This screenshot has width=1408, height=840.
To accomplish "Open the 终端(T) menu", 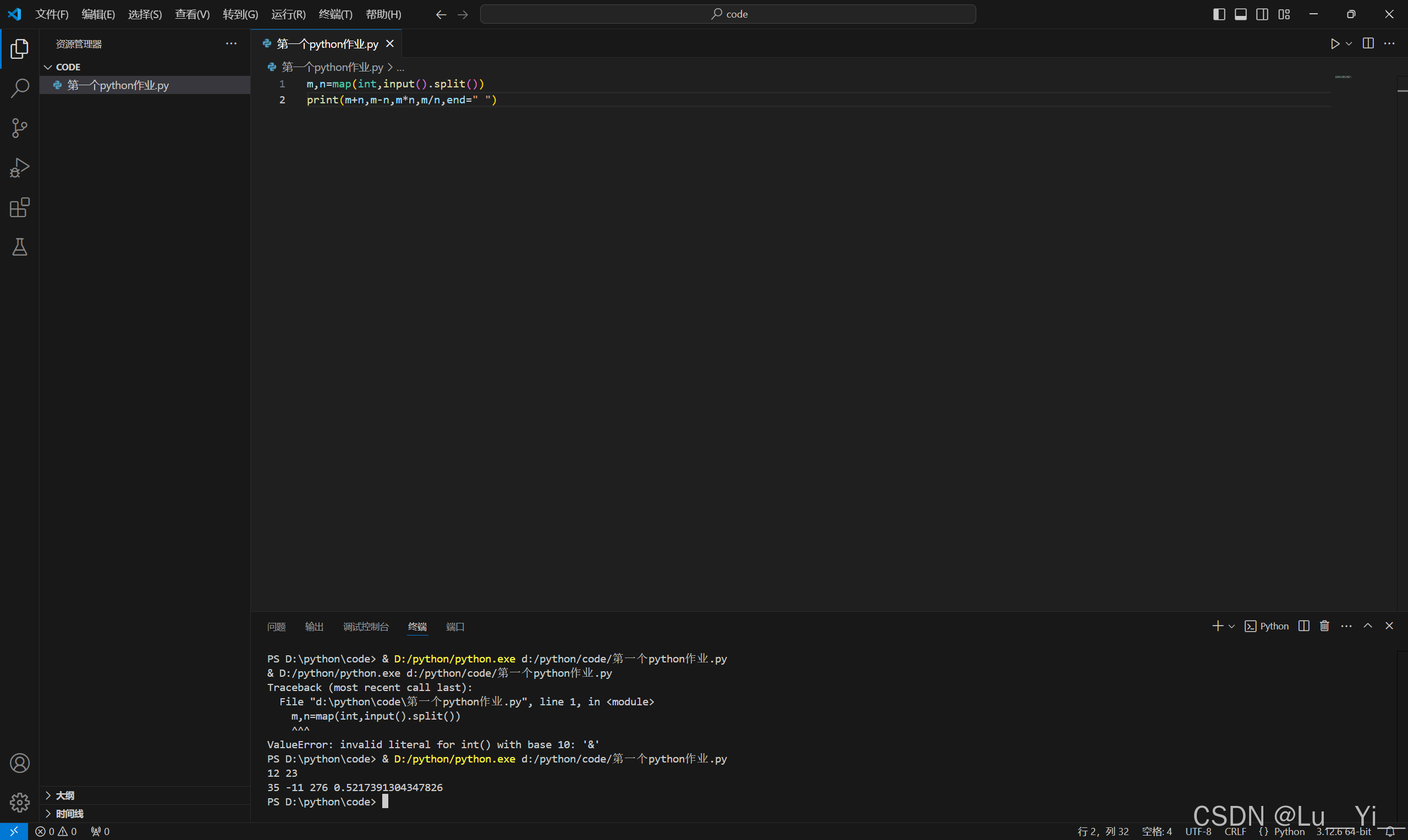I will [x=335, y=14].
